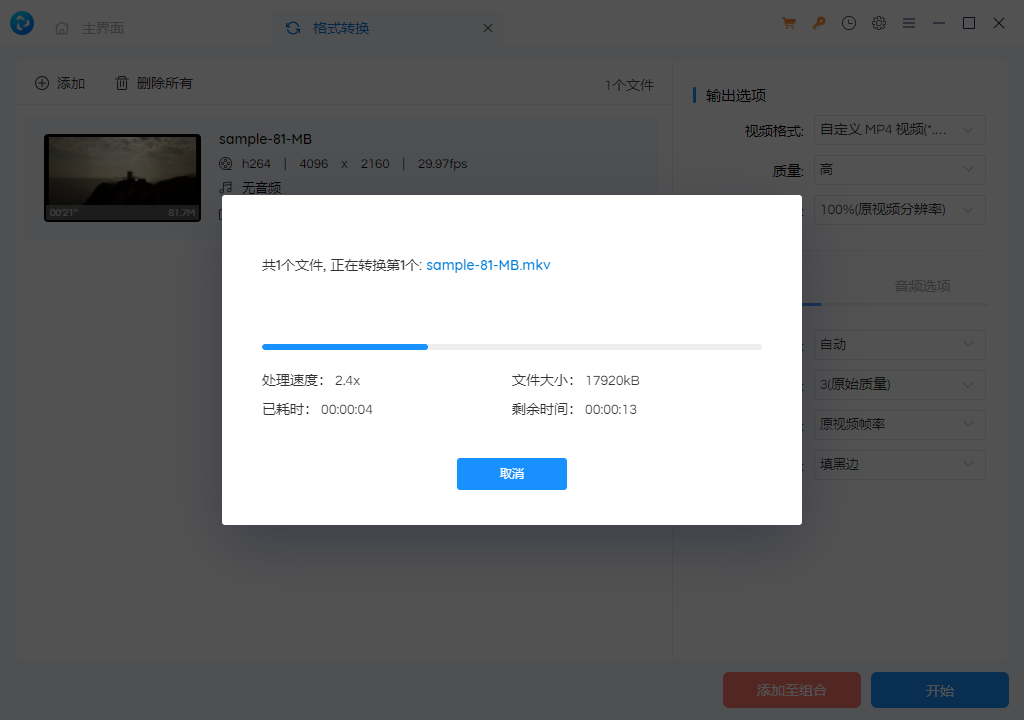The image size is (1024, 720).
Task: Open the settings gear icon
Action: pos(878,22)
